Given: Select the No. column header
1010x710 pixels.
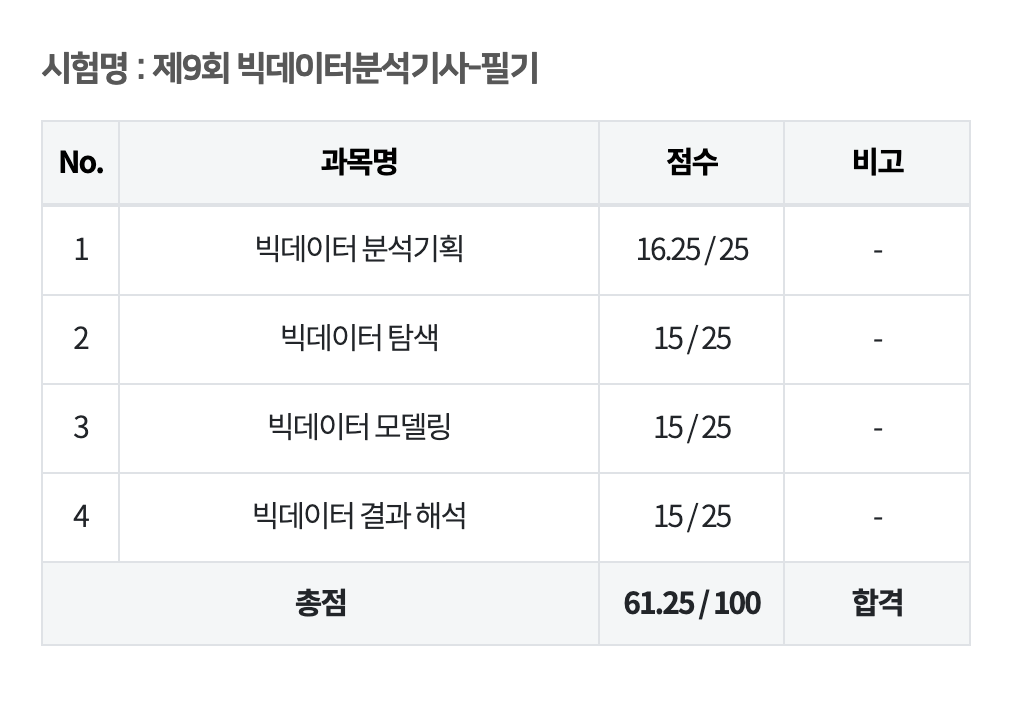Looking at the screenshot, I should (81, 162).
